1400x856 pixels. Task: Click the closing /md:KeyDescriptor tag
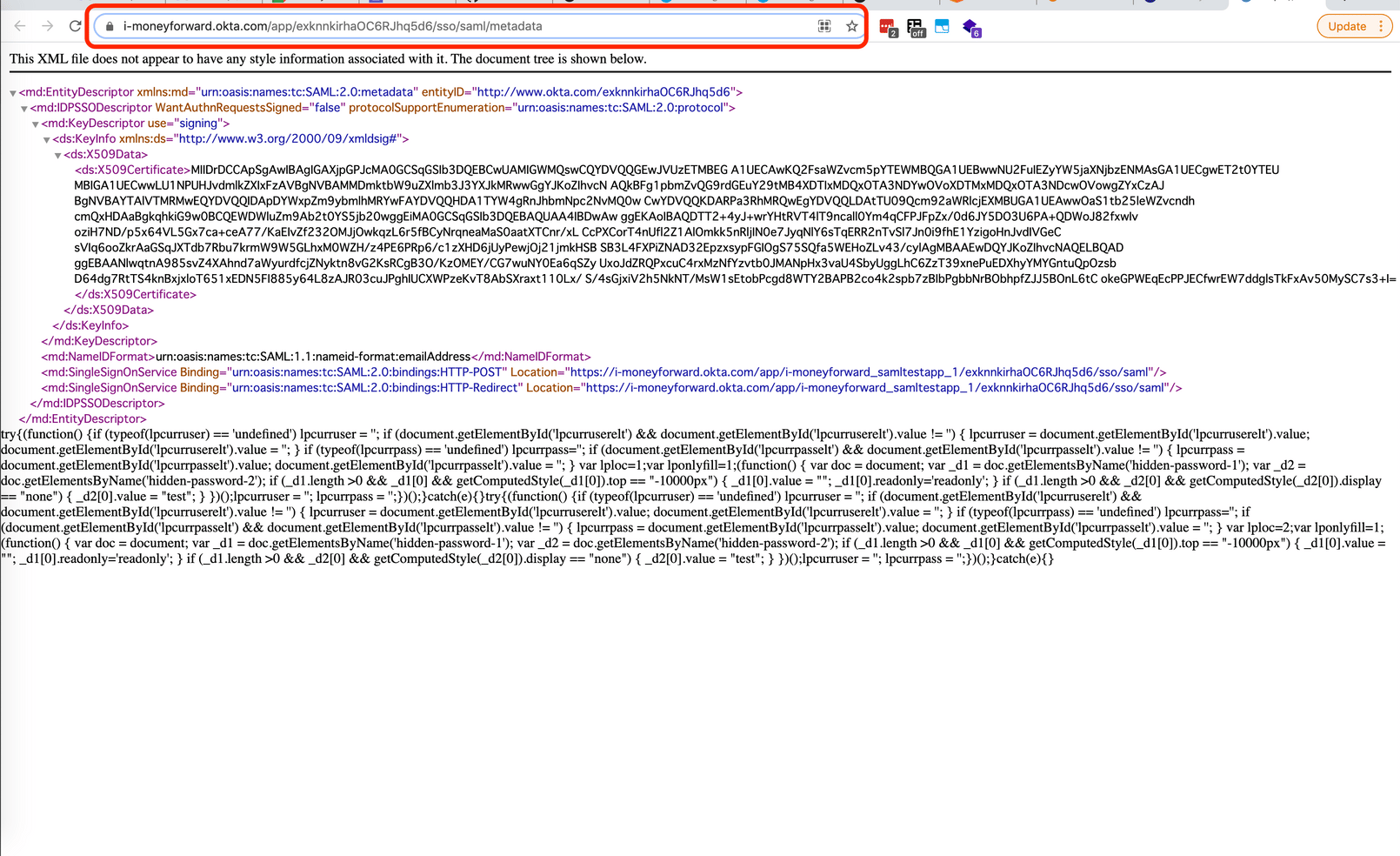(x=99, y=341)
